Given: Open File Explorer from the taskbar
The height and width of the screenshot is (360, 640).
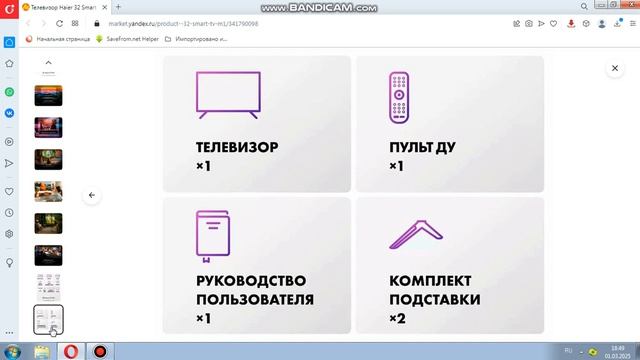Looking at the screenshot, I should (42, 351).
